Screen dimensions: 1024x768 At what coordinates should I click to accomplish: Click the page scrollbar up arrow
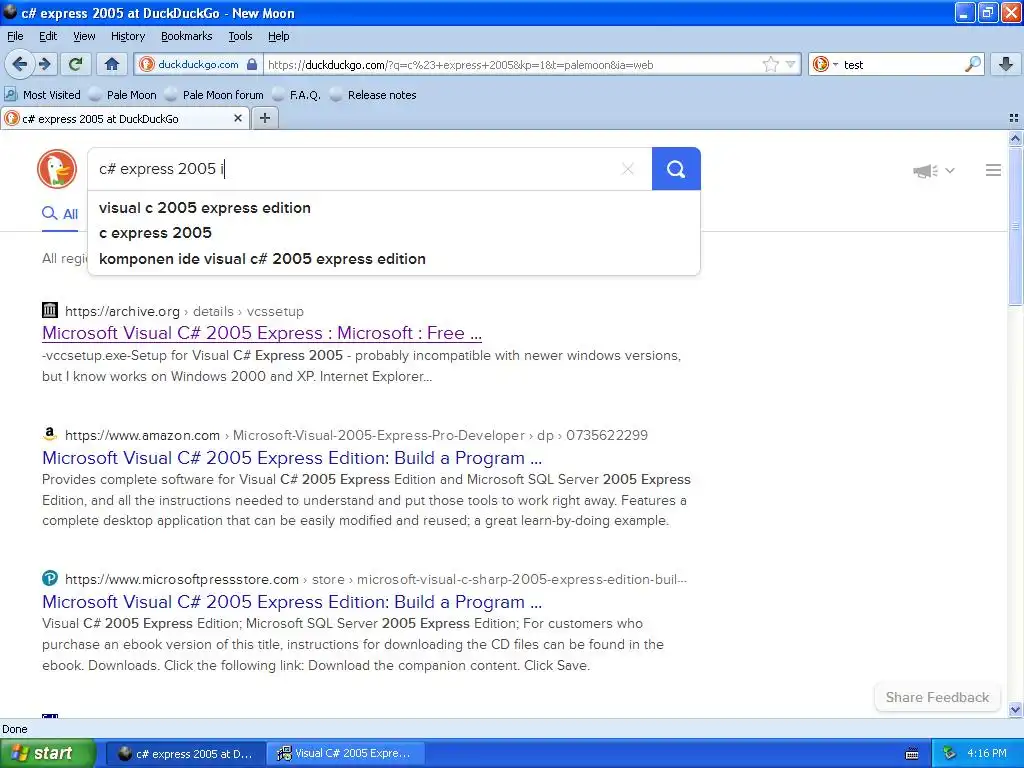tap(1015, 138)
